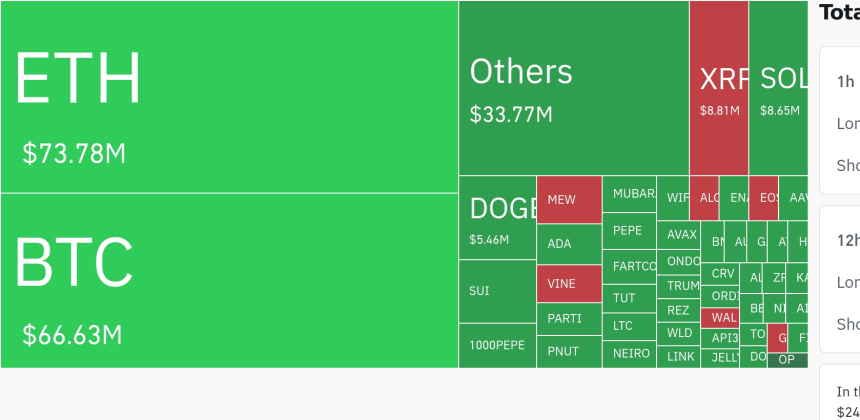The width and height of the screenshot is (860, 420).
Task: Select the PEPE tile
Action: (629, 231)
